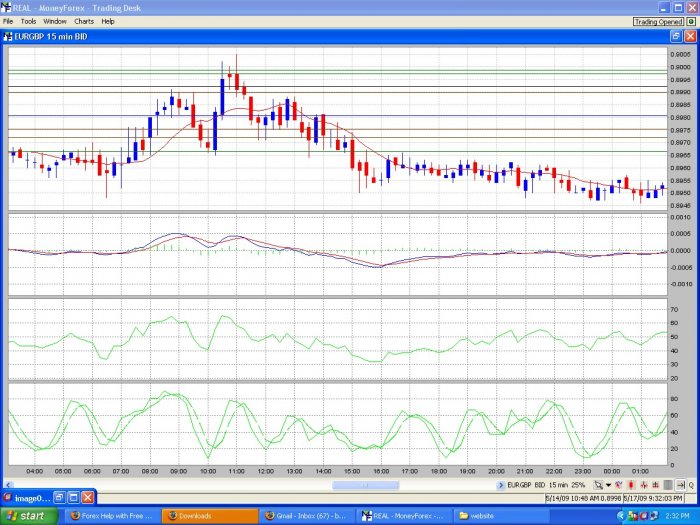The height and width of the screenshot is (525, 700).
Task: Restore the minimized image0 window
Action: point(60,497)
